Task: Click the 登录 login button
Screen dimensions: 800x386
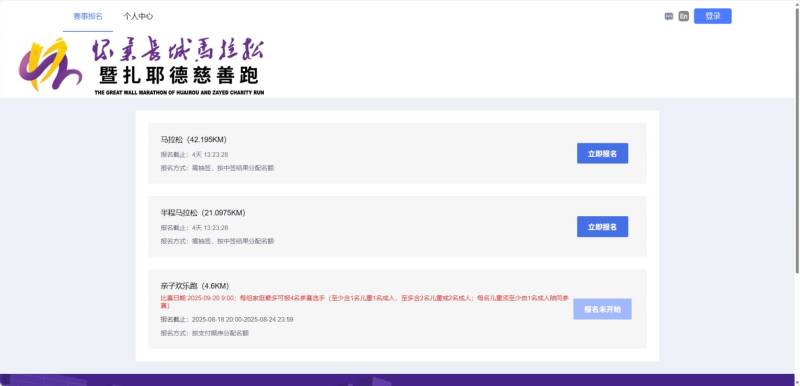Action: click(713, 16)
